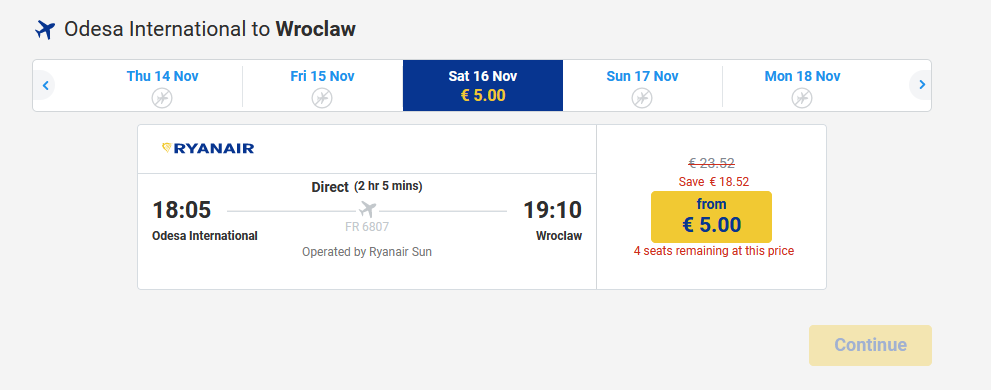This screenshot has width=991, height=390.
Task: Choose the Mon 18 Nov date tab
Action: [x=802, y=85]
